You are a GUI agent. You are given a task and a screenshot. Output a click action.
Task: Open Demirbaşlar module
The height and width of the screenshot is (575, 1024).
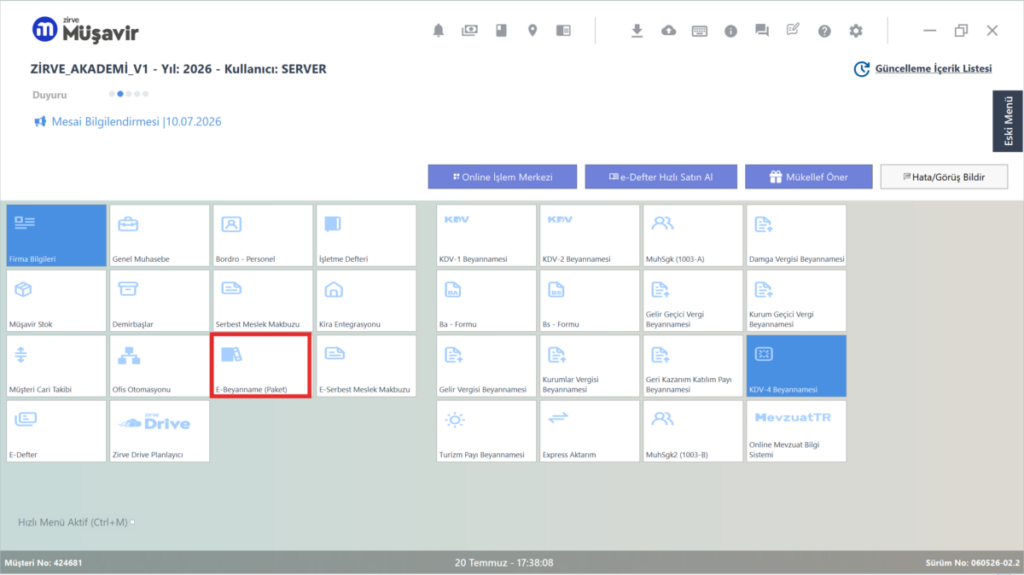click(x=159, y=301)
